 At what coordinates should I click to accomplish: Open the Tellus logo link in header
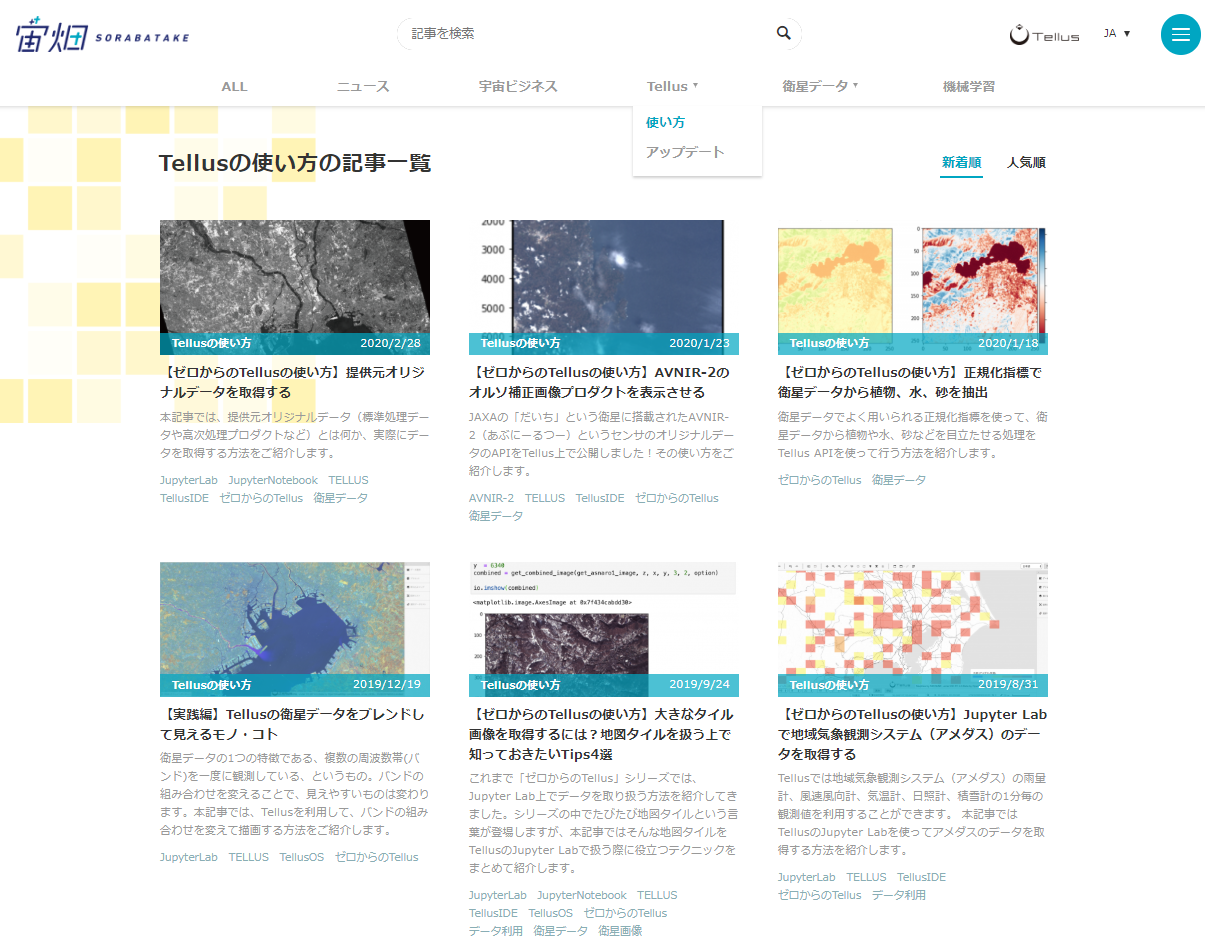[1045, 35]
